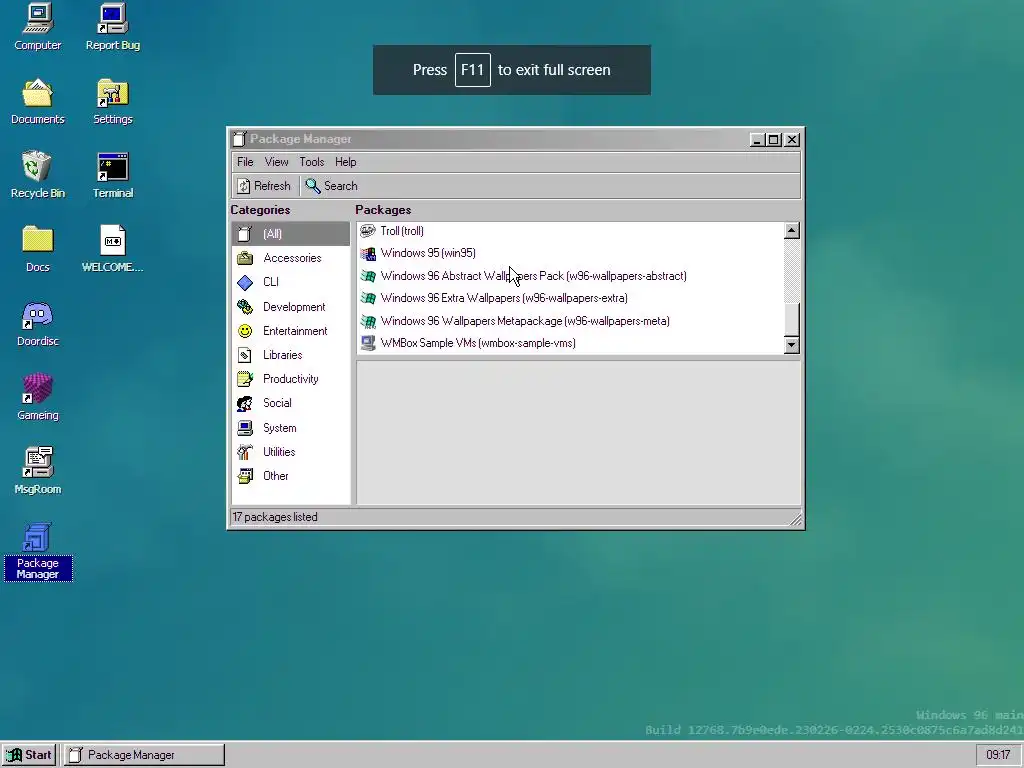Launch the Settings desktop icon
Screen dimensions: 1024x768
click(112, 101)
